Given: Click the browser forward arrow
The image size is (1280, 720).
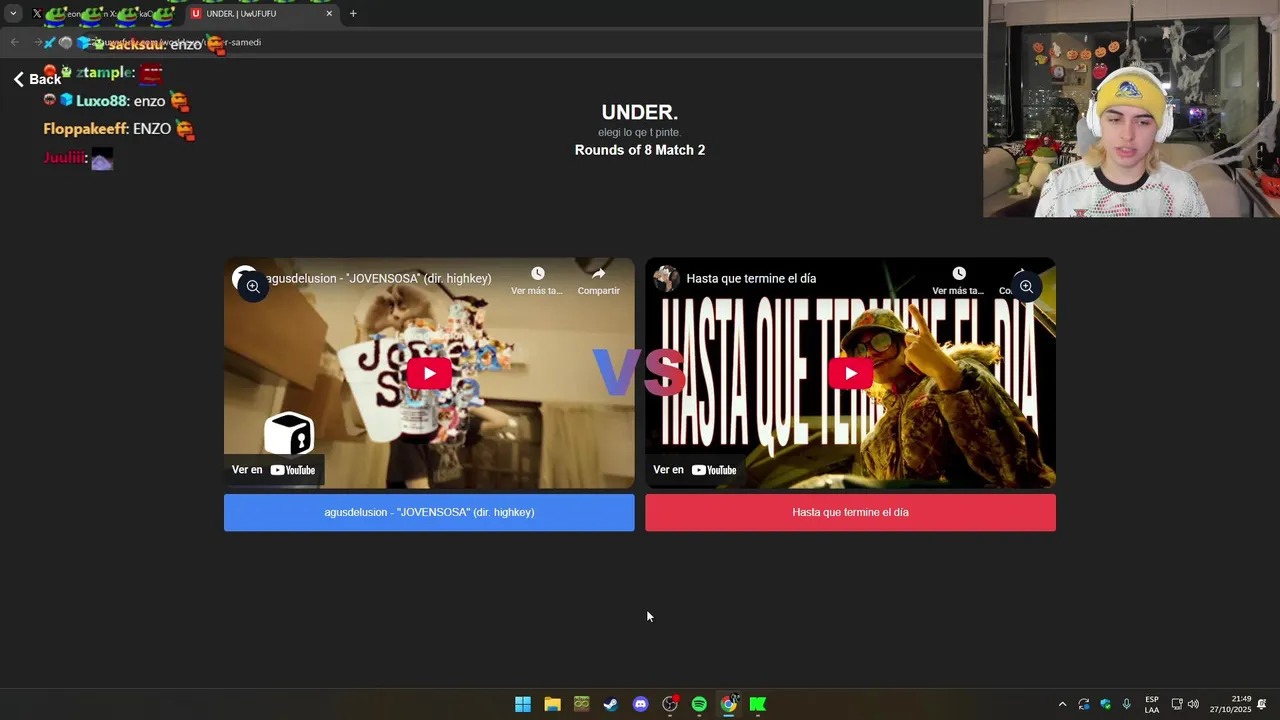Looking at the screenshot, I should (x=37, y=42).
